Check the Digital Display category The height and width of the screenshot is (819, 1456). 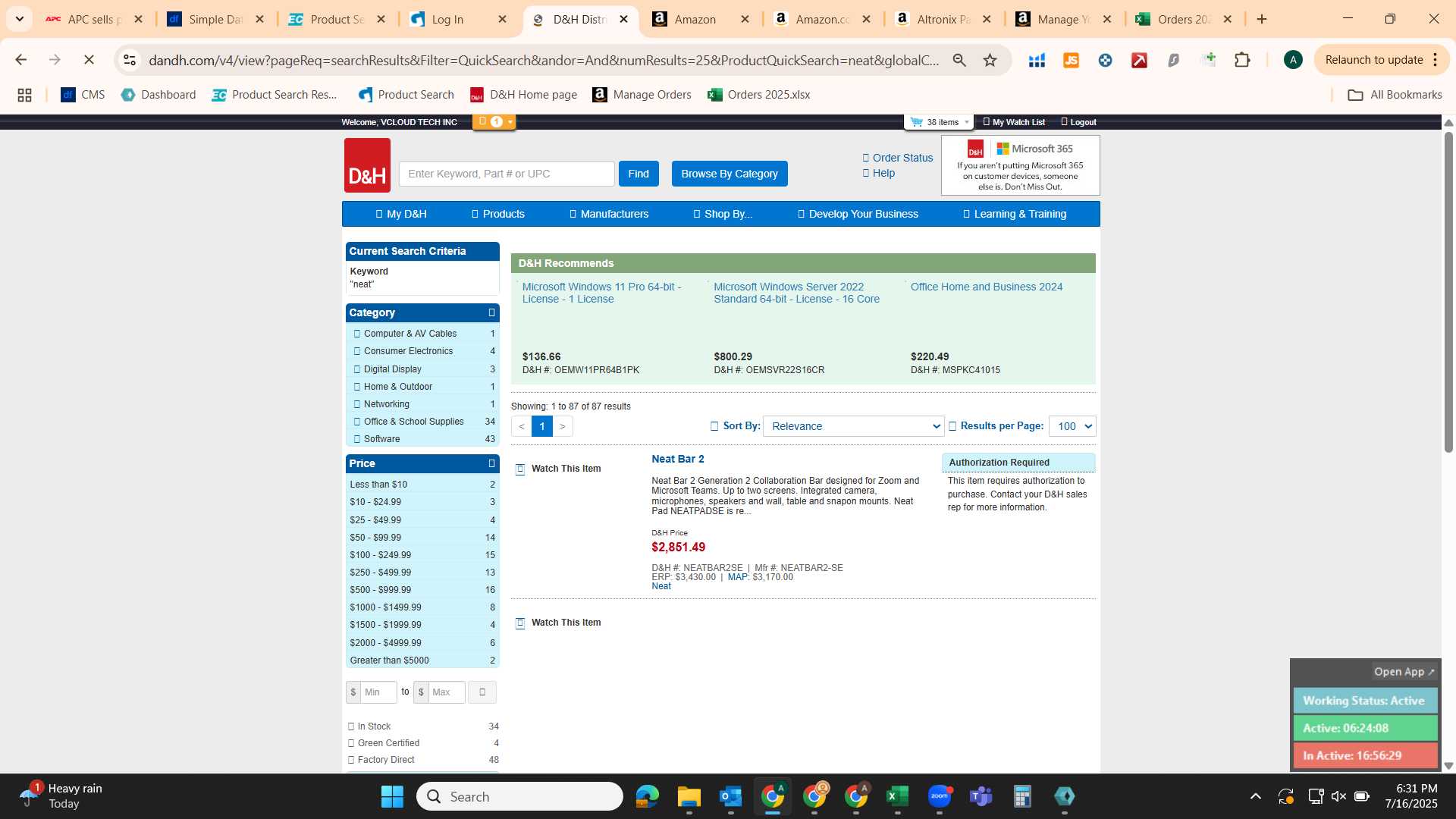point(357,369)
